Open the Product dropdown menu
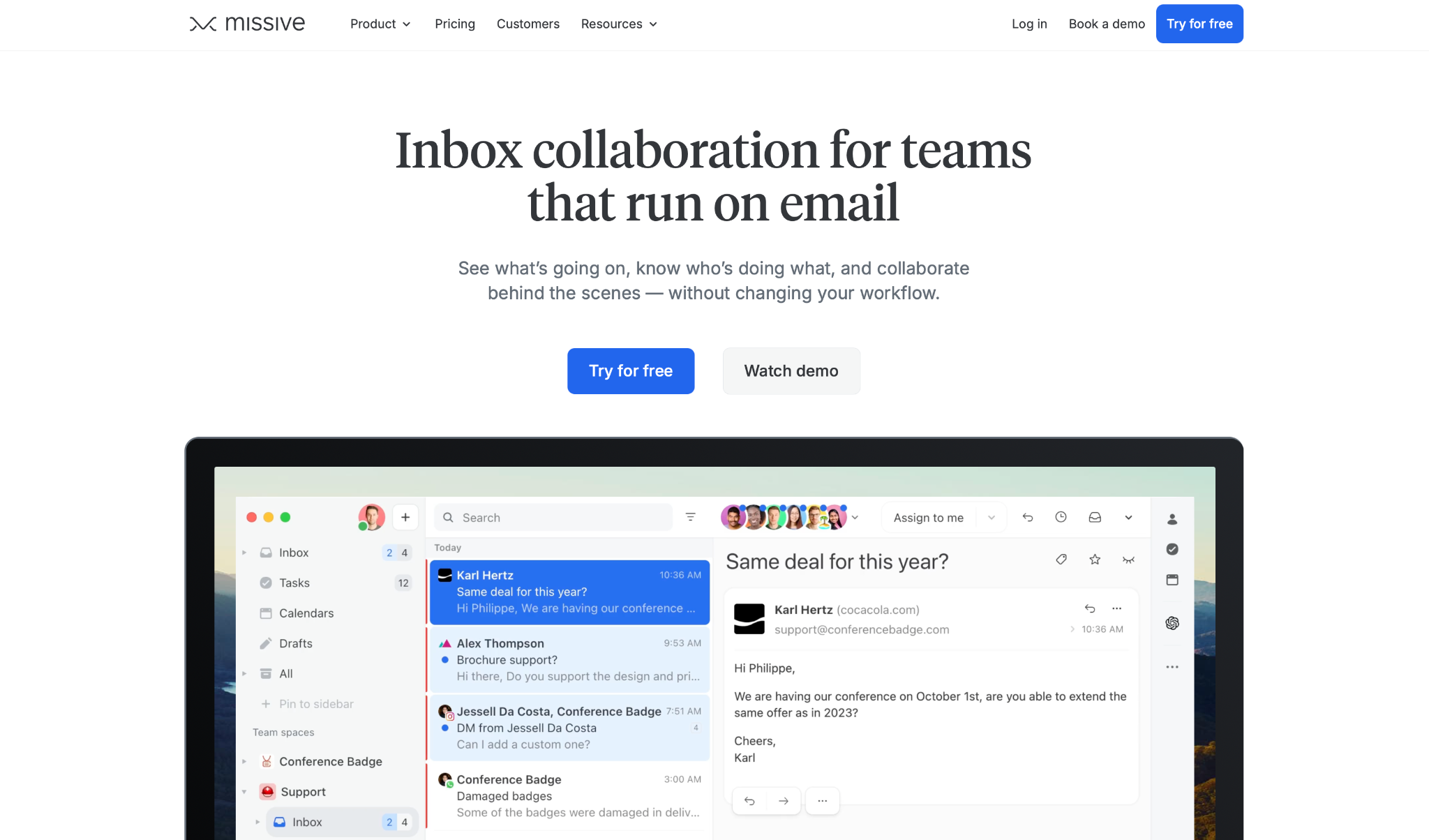The width and height of the screenshot is (1429, 840). [x=380, y=24]
